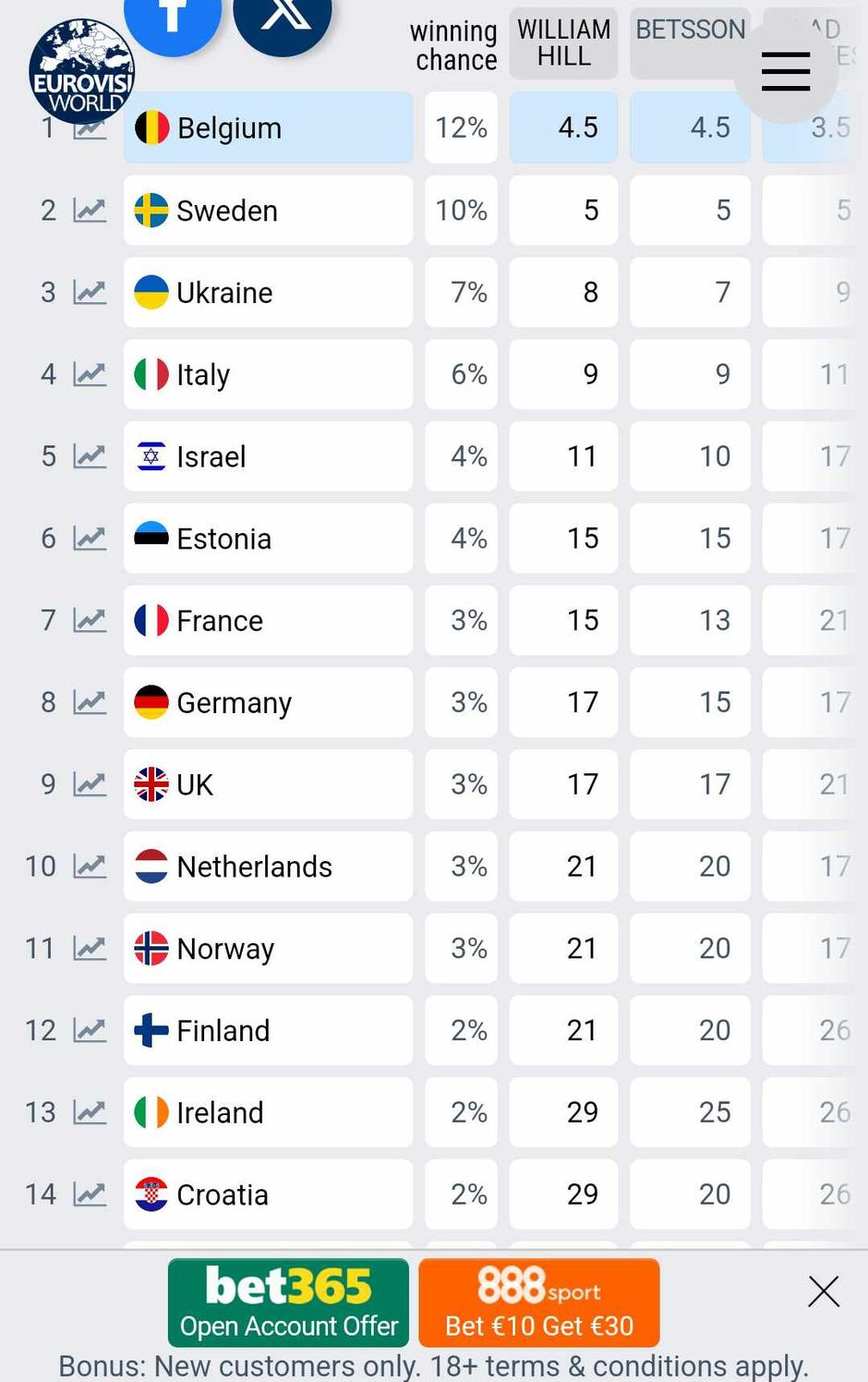The image size is (868, 1382).
Task: Select the Betsson column header
Action: (x=690, y=43)
